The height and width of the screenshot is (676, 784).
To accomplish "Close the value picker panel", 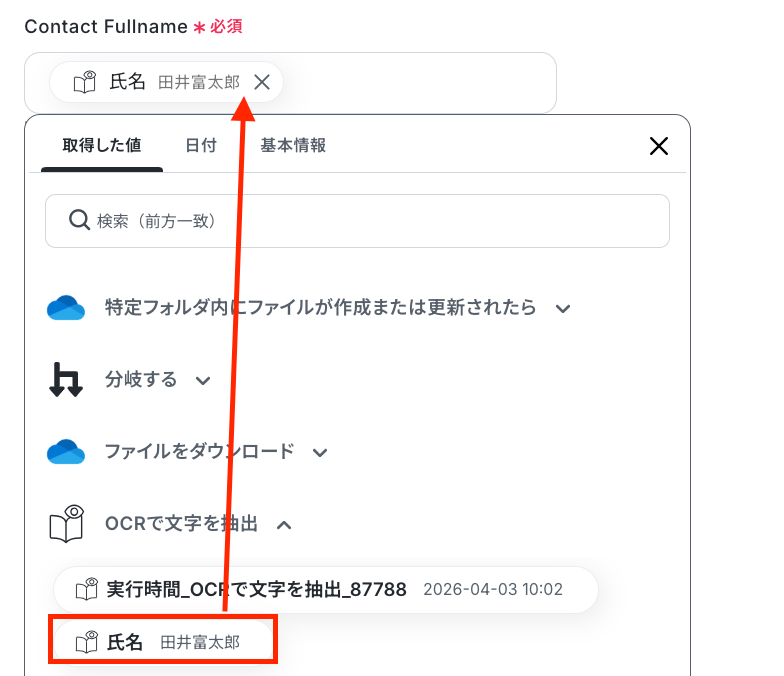I will point(658,146).
